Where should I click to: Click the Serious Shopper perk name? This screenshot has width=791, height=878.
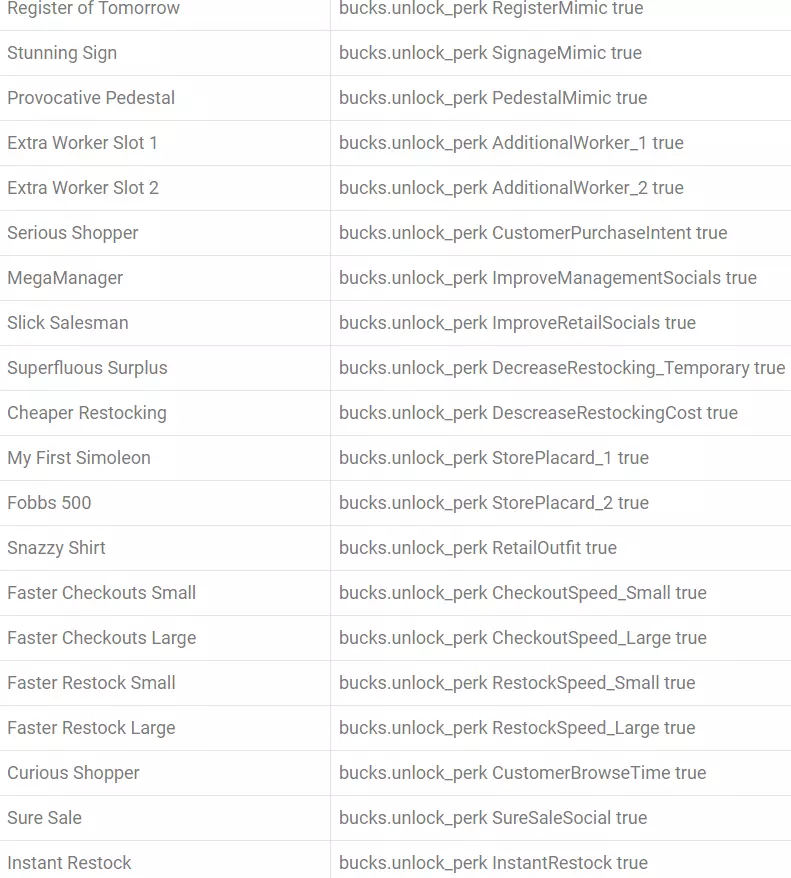pos(73,233)
